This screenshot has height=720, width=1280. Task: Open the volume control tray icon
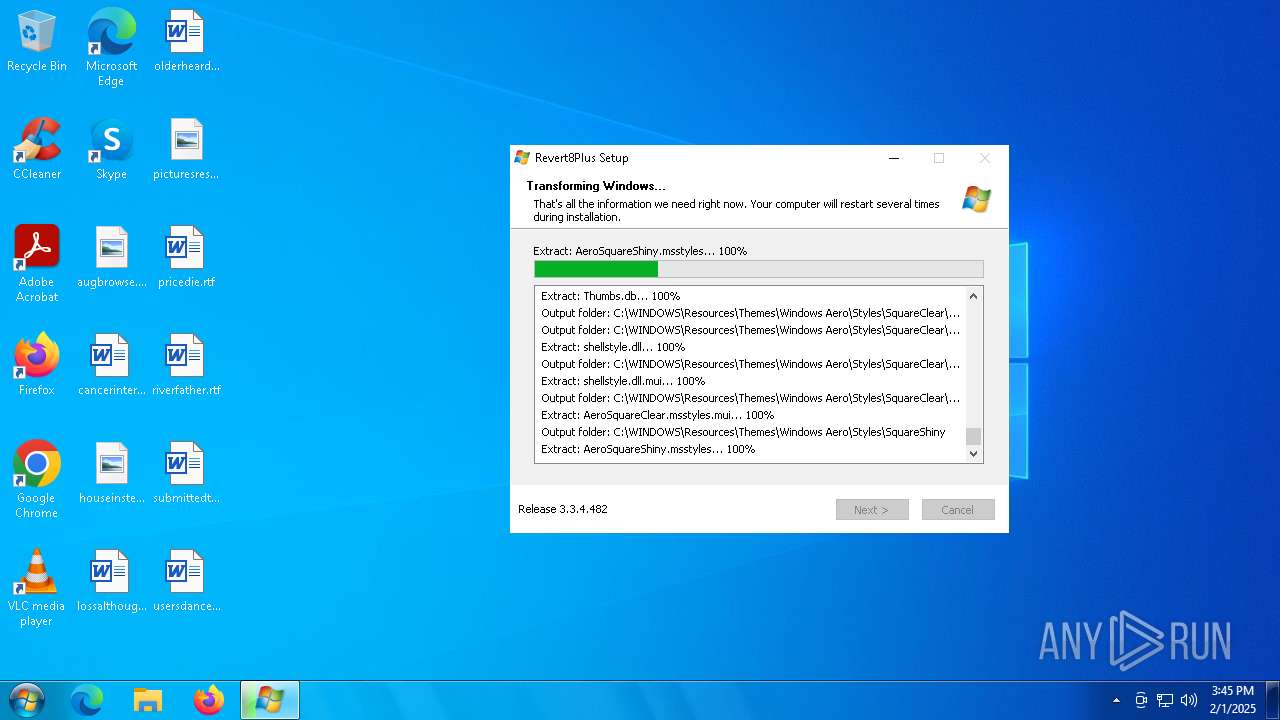click(x=1189, y=700)
